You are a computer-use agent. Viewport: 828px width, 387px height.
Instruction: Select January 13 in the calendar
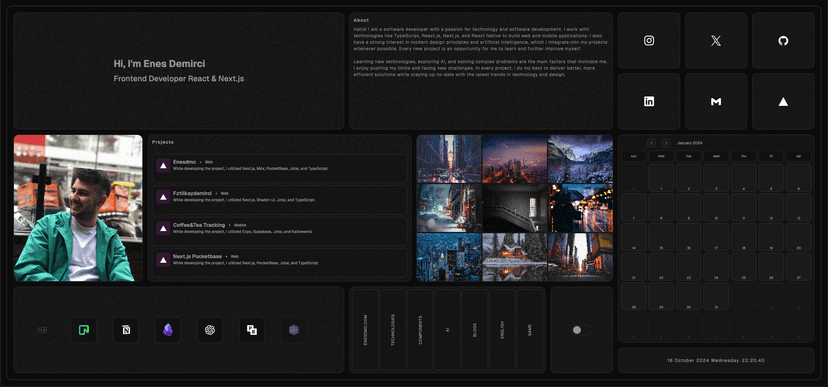point(798,207)
